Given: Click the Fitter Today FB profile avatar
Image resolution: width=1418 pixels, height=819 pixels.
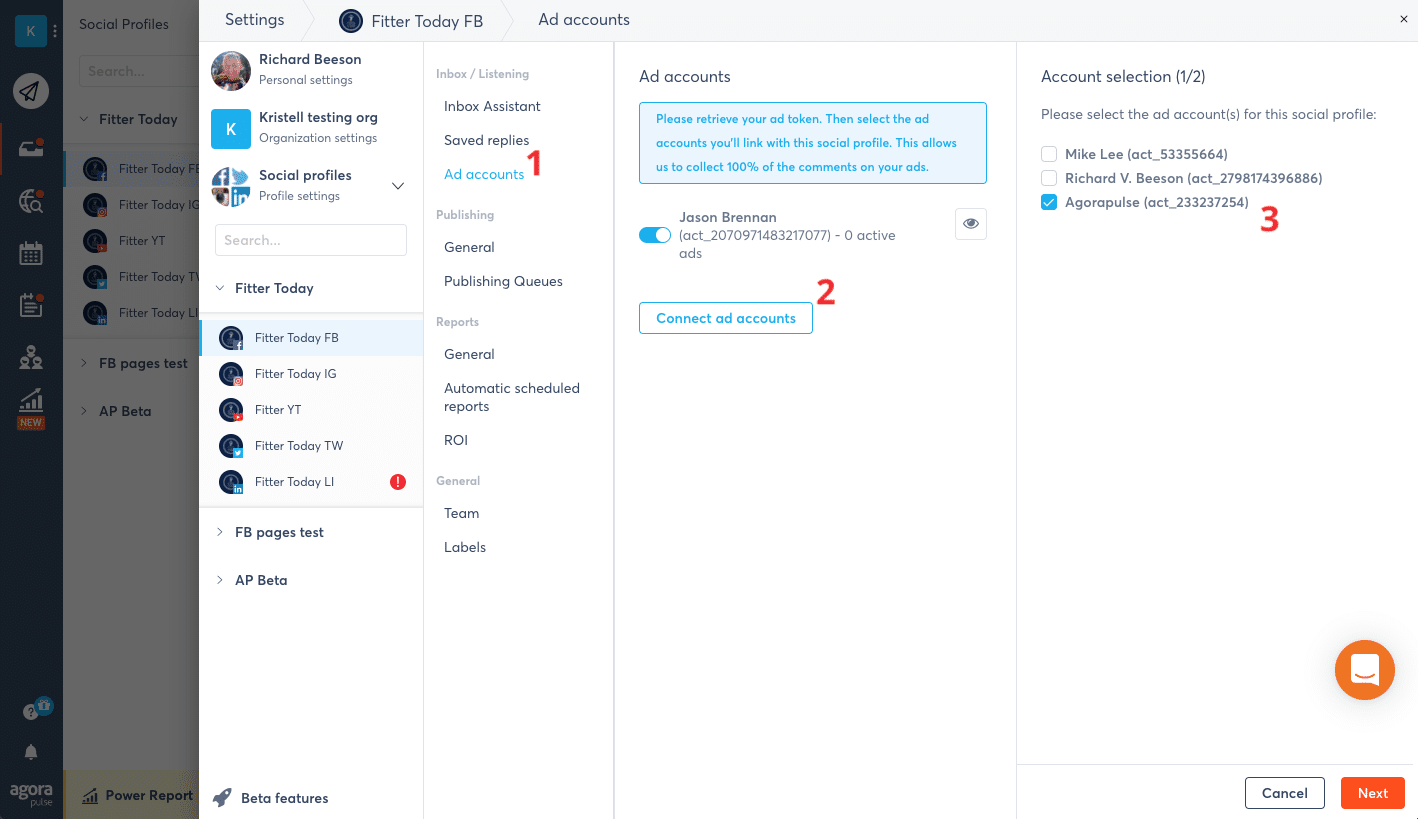Looking at the screenshot, I should pos(231,338).
